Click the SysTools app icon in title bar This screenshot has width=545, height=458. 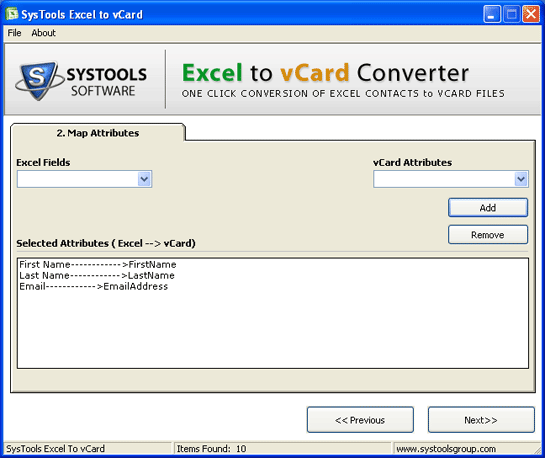pyautogui.click(x=12, y=14)
